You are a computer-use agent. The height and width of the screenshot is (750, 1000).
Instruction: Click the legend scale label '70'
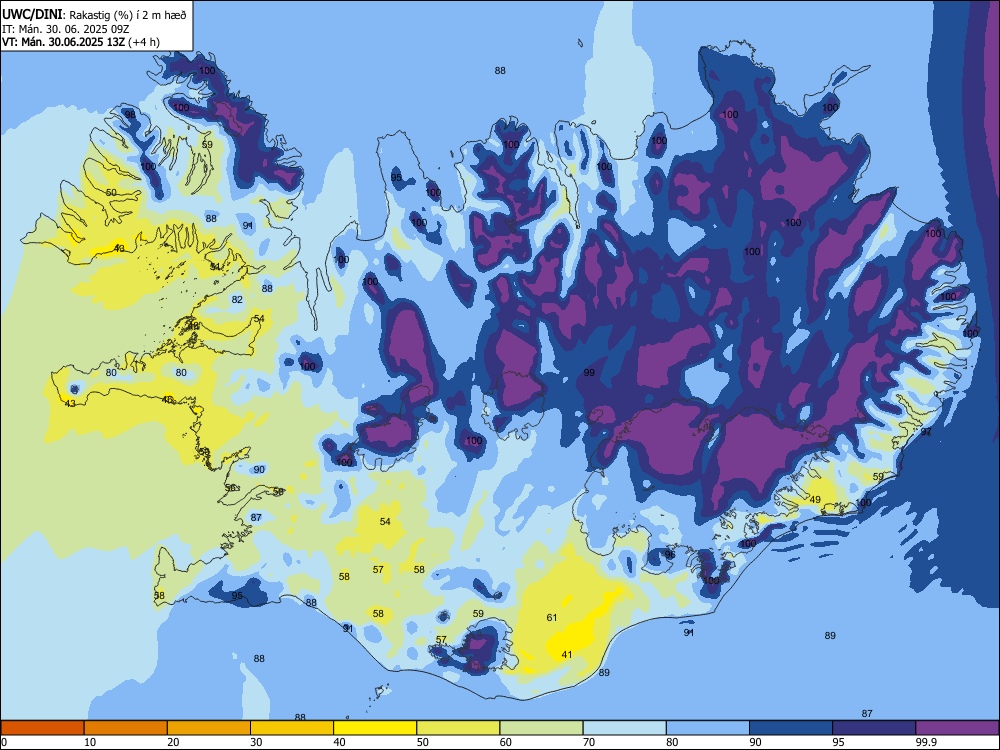(x=589, y=742)
